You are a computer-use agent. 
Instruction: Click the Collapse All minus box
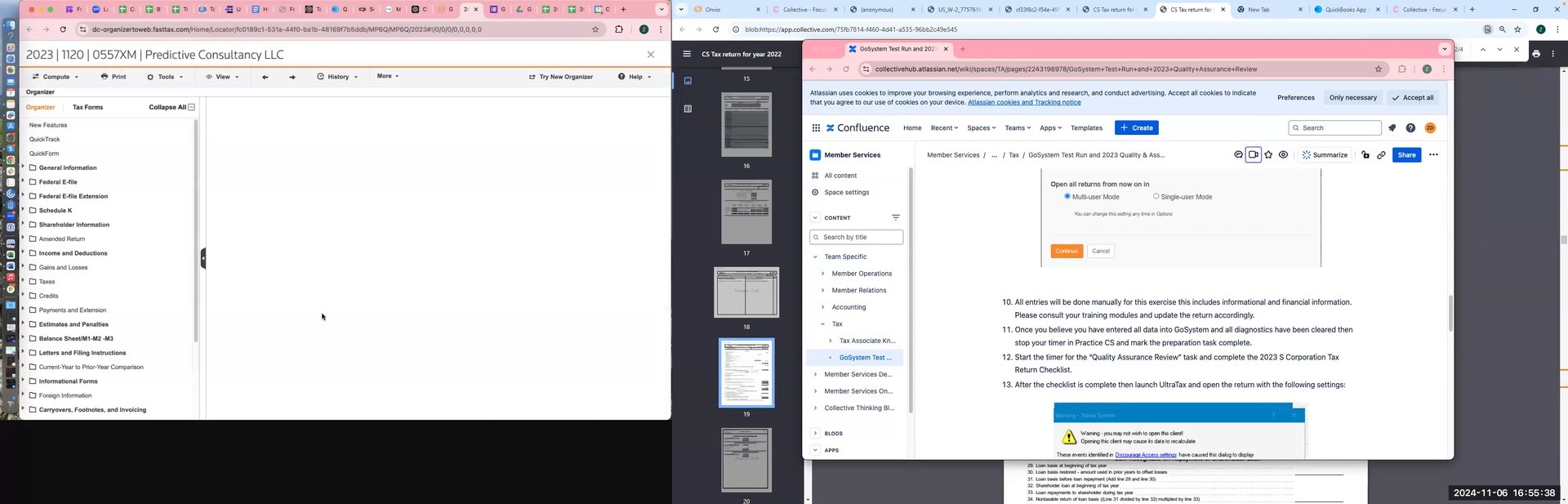[191, 107]
